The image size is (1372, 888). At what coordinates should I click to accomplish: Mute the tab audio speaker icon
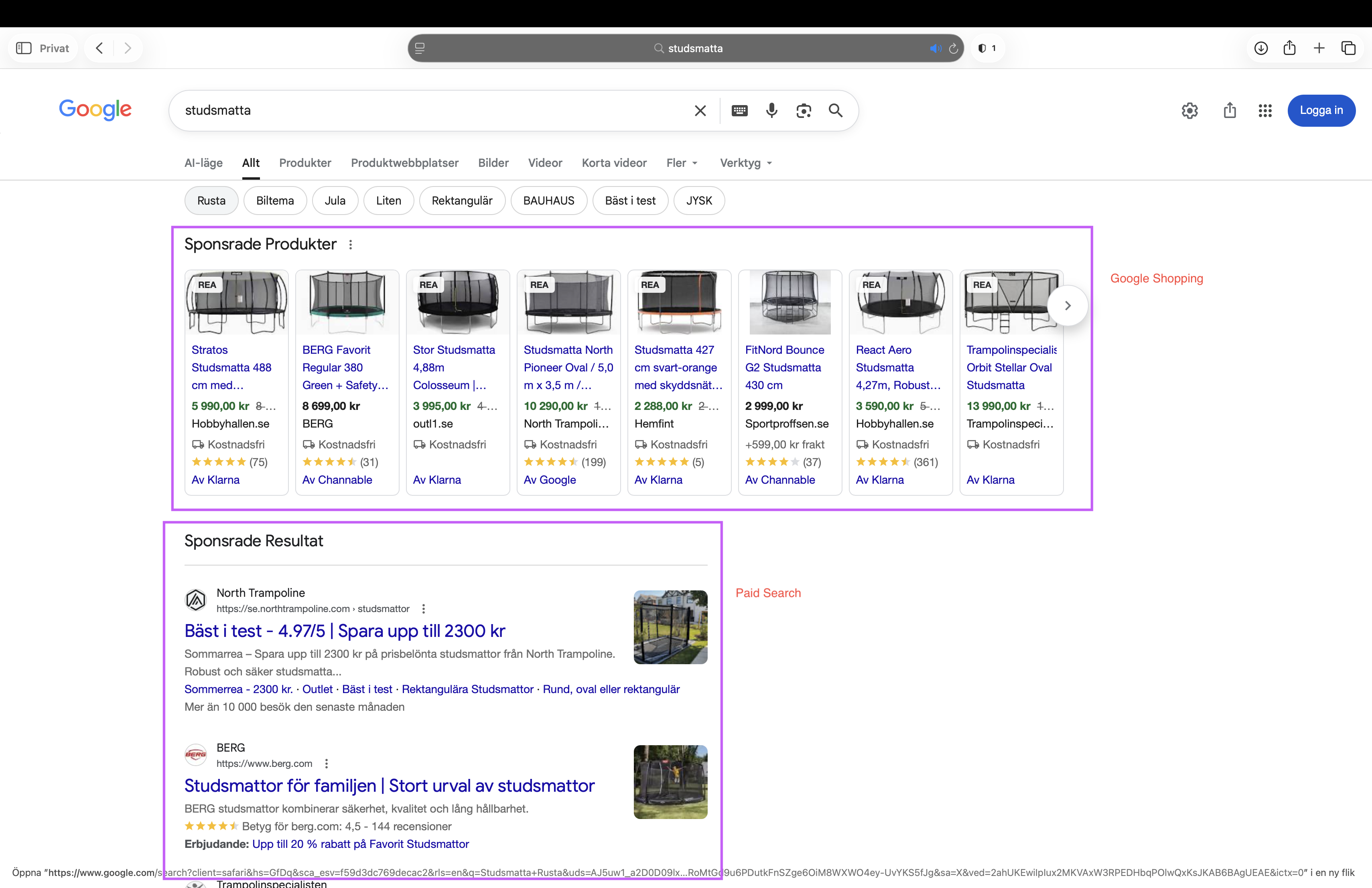[935, 49]
